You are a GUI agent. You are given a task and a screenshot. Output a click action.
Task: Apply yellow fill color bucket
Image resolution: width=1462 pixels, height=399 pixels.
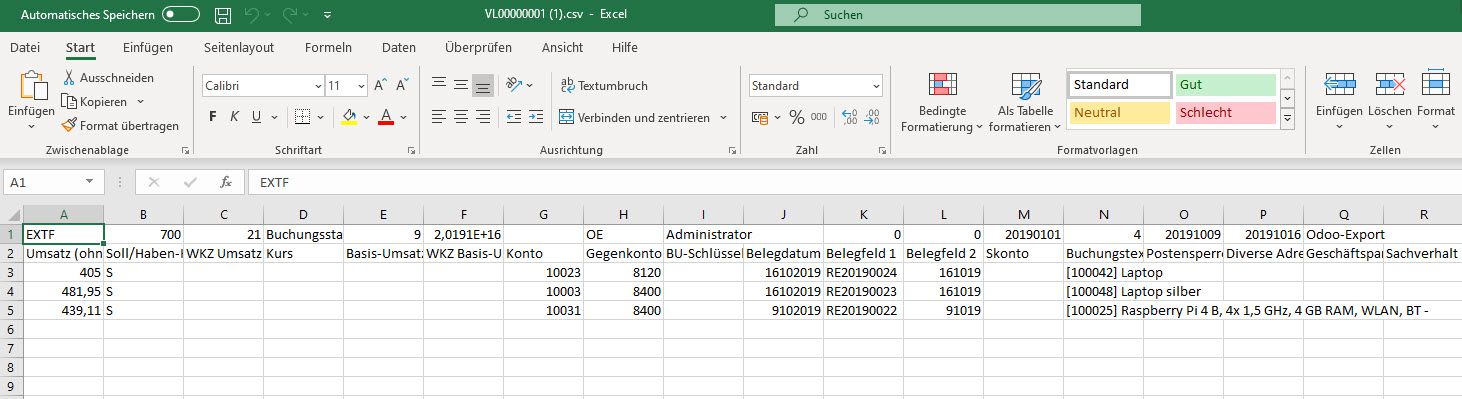[349, 117]
